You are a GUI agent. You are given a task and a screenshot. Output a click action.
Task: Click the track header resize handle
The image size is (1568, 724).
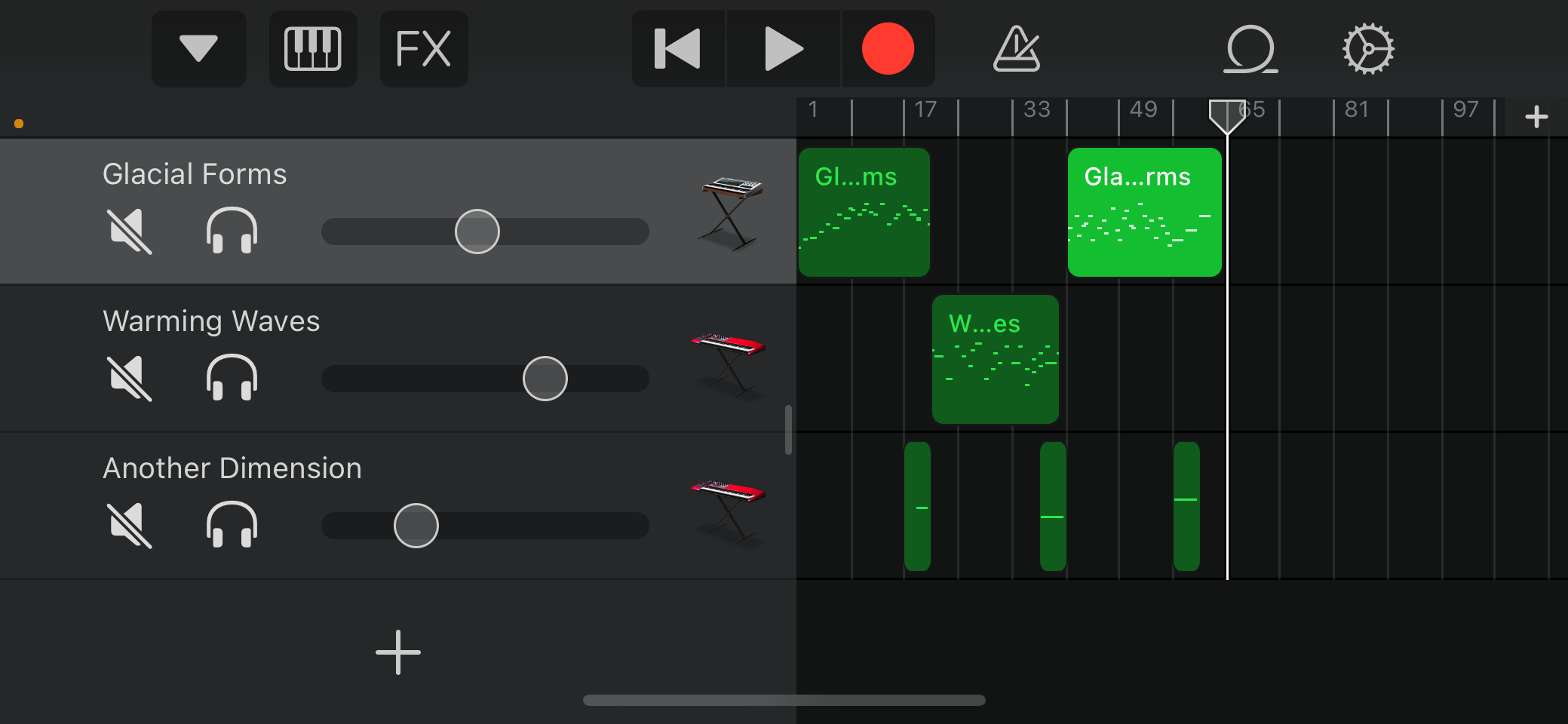click(788, 430)
